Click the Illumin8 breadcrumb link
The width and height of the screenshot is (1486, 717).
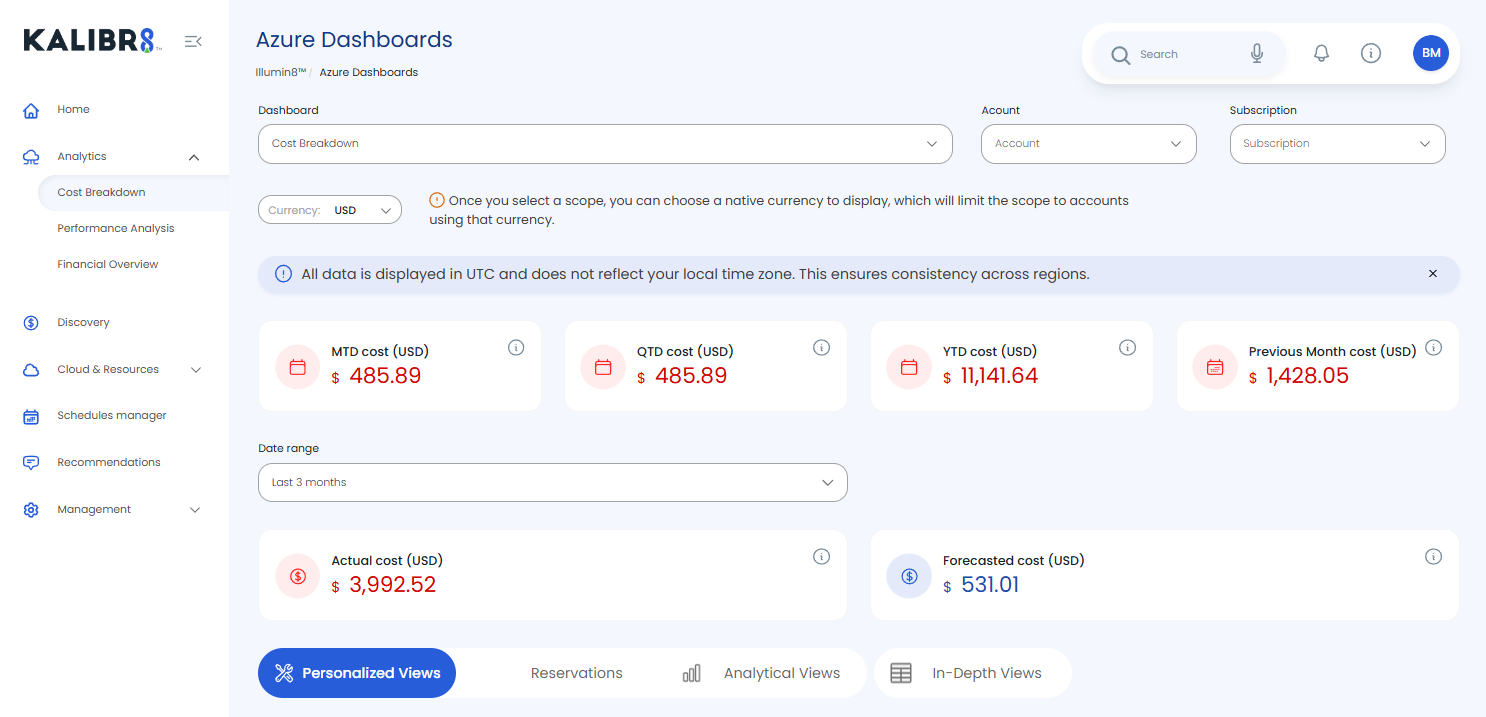281,73
